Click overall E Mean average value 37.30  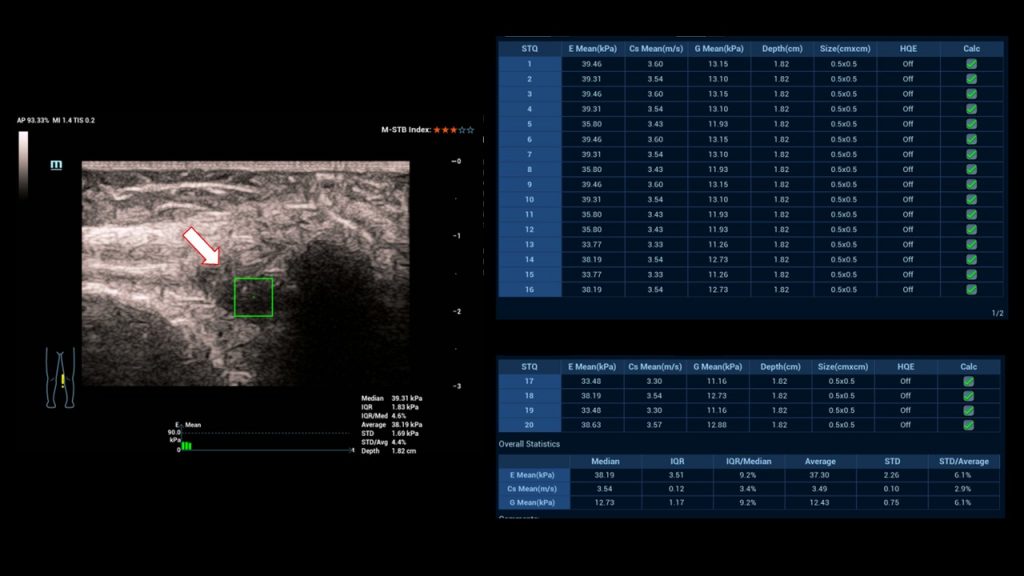pos(820,475)
